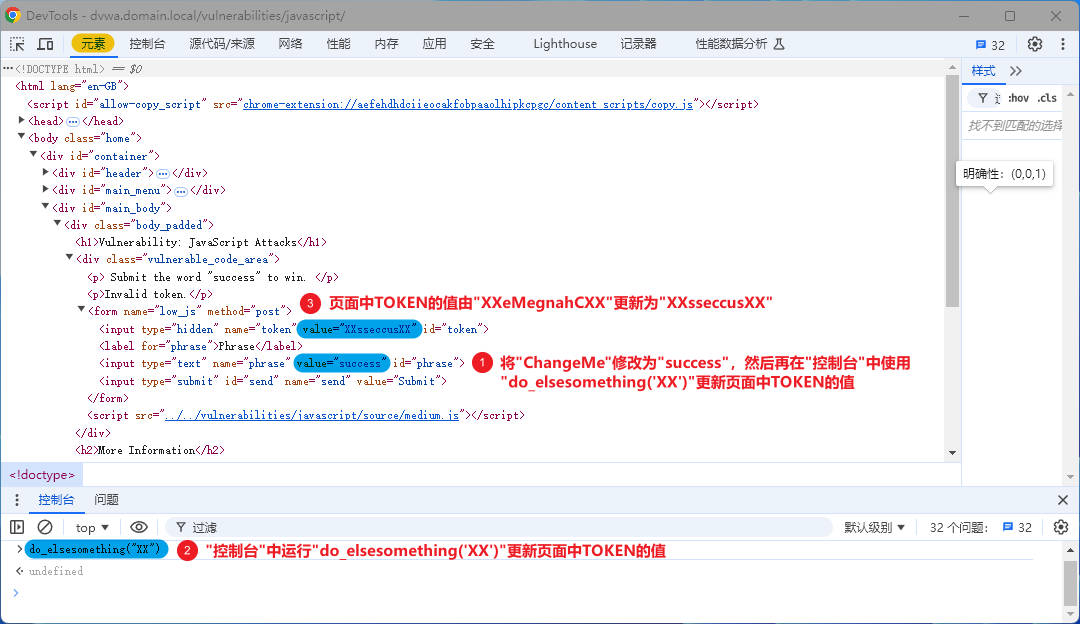
Task: Open the 元素 tab
Action: [93, 44]
